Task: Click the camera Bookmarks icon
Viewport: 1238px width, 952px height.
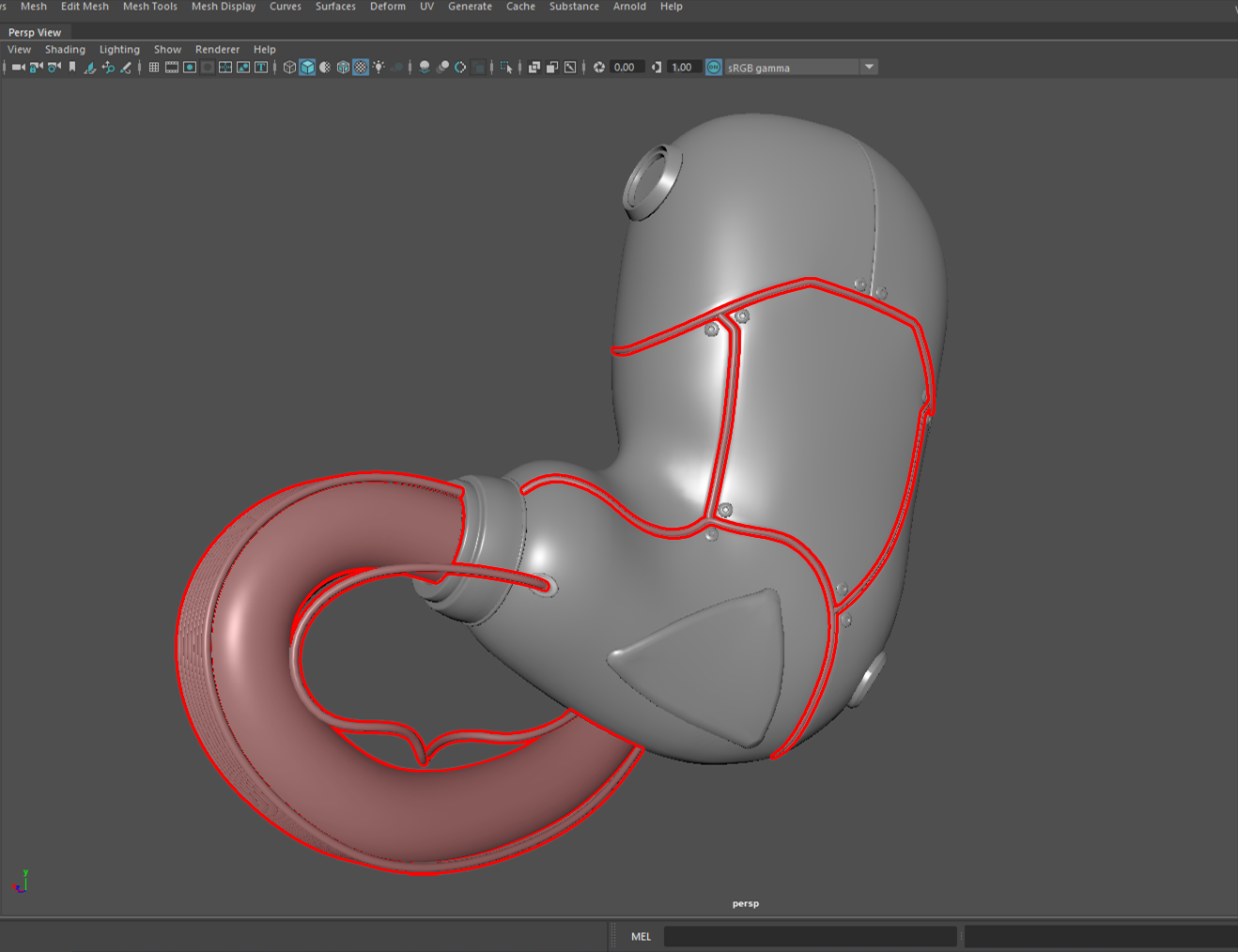Action: coord(72,68)
